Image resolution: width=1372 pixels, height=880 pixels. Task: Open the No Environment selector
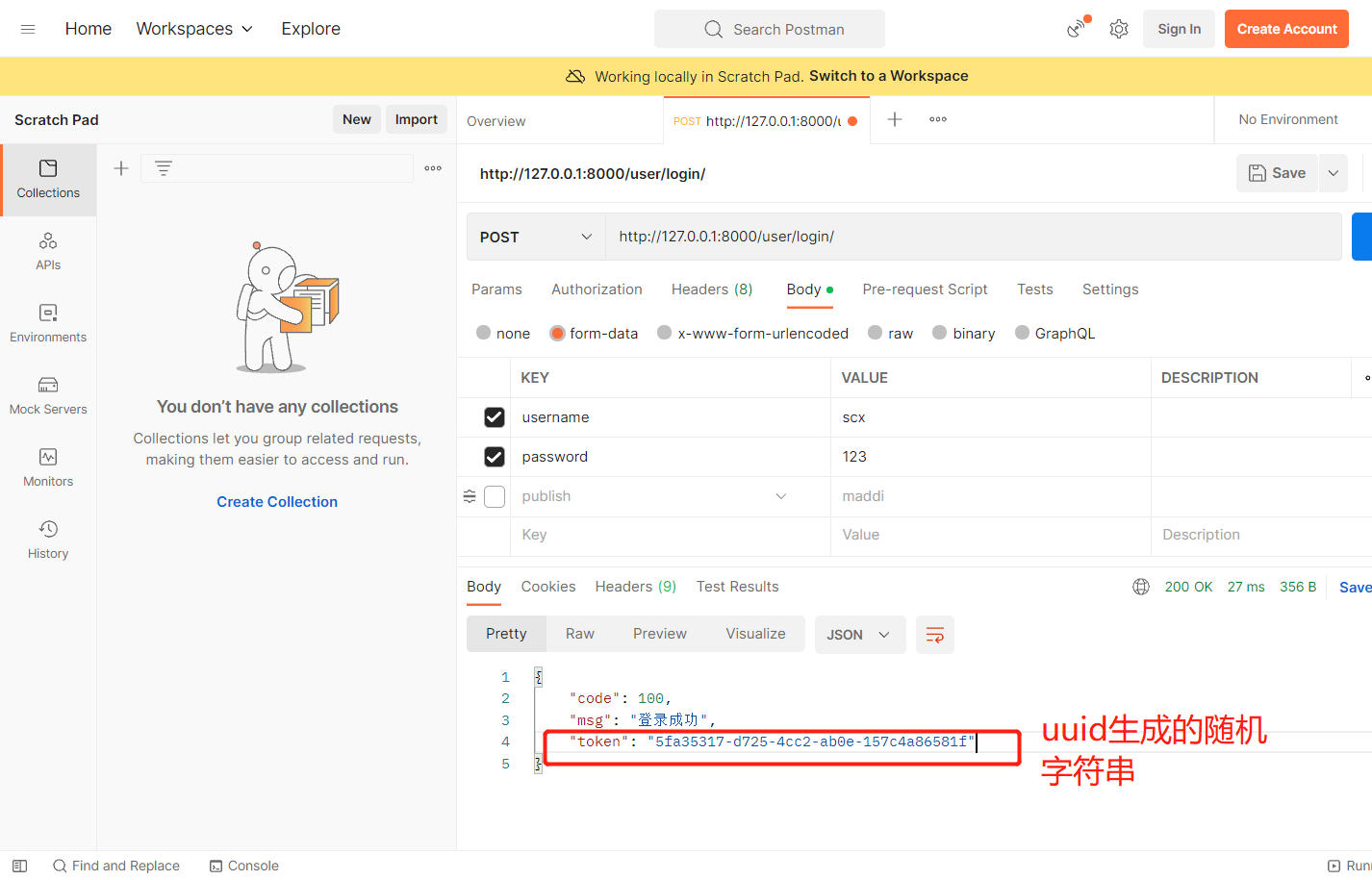tap(1288, 119)
